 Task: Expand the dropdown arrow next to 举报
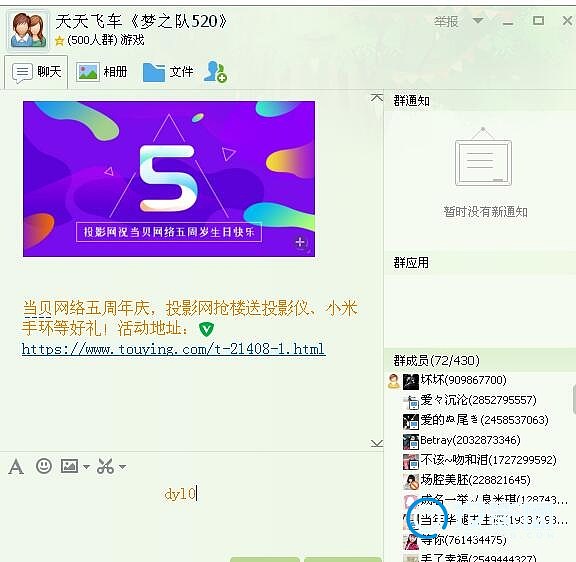tap(478, 21)
